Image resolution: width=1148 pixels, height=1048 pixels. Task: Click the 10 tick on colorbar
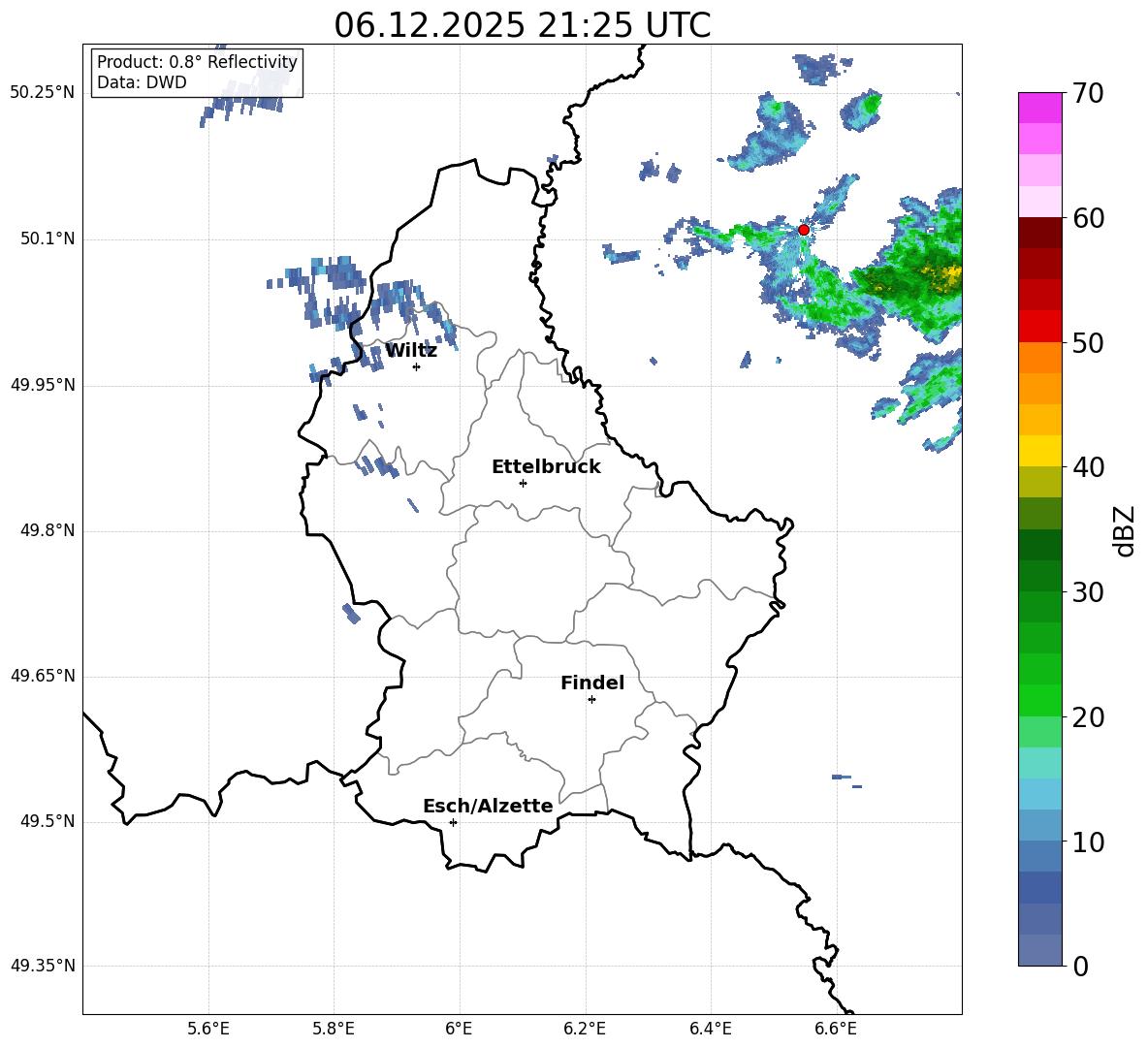[x=1088, y=842]
